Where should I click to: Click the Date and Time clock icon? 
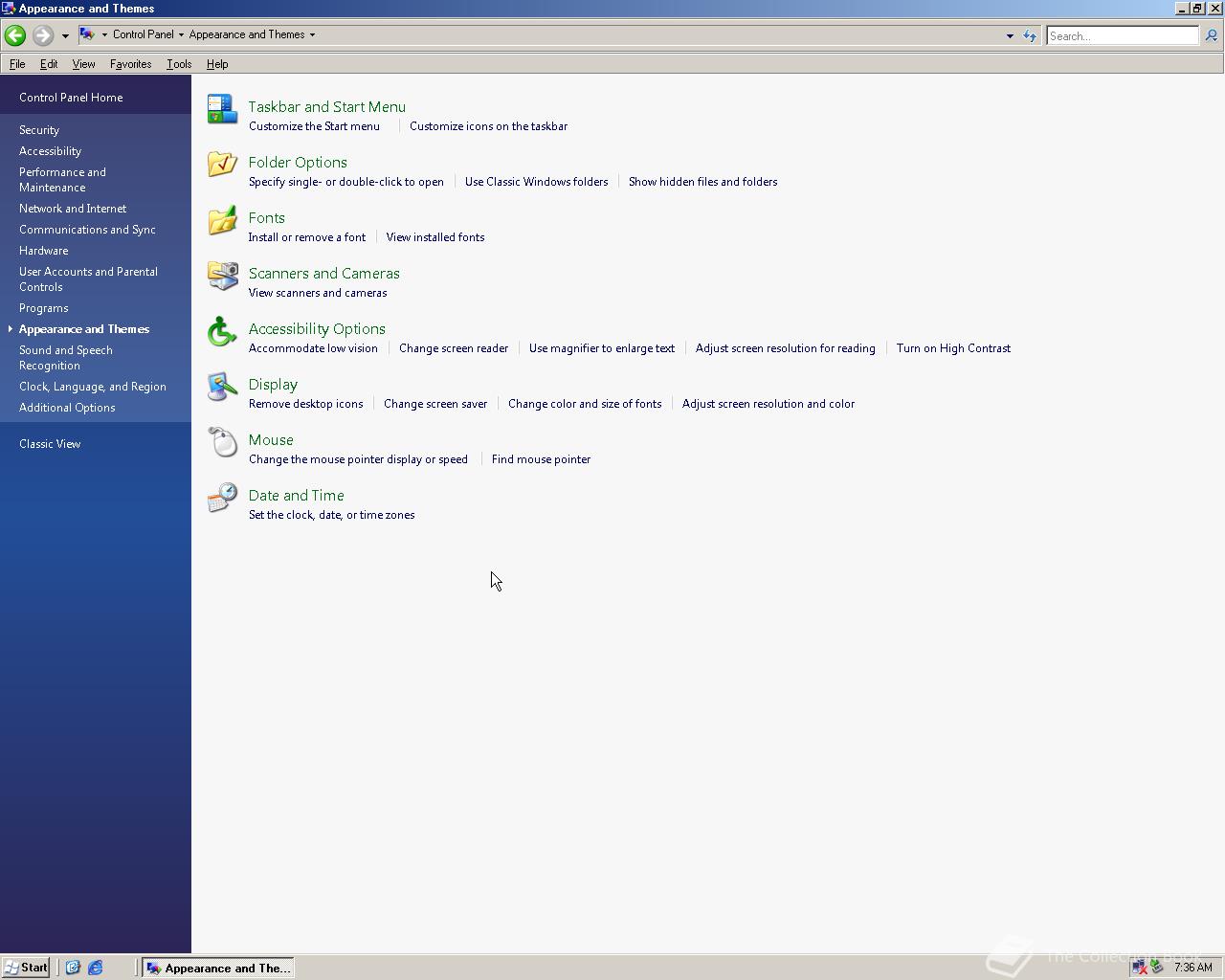tap(222, 498)
